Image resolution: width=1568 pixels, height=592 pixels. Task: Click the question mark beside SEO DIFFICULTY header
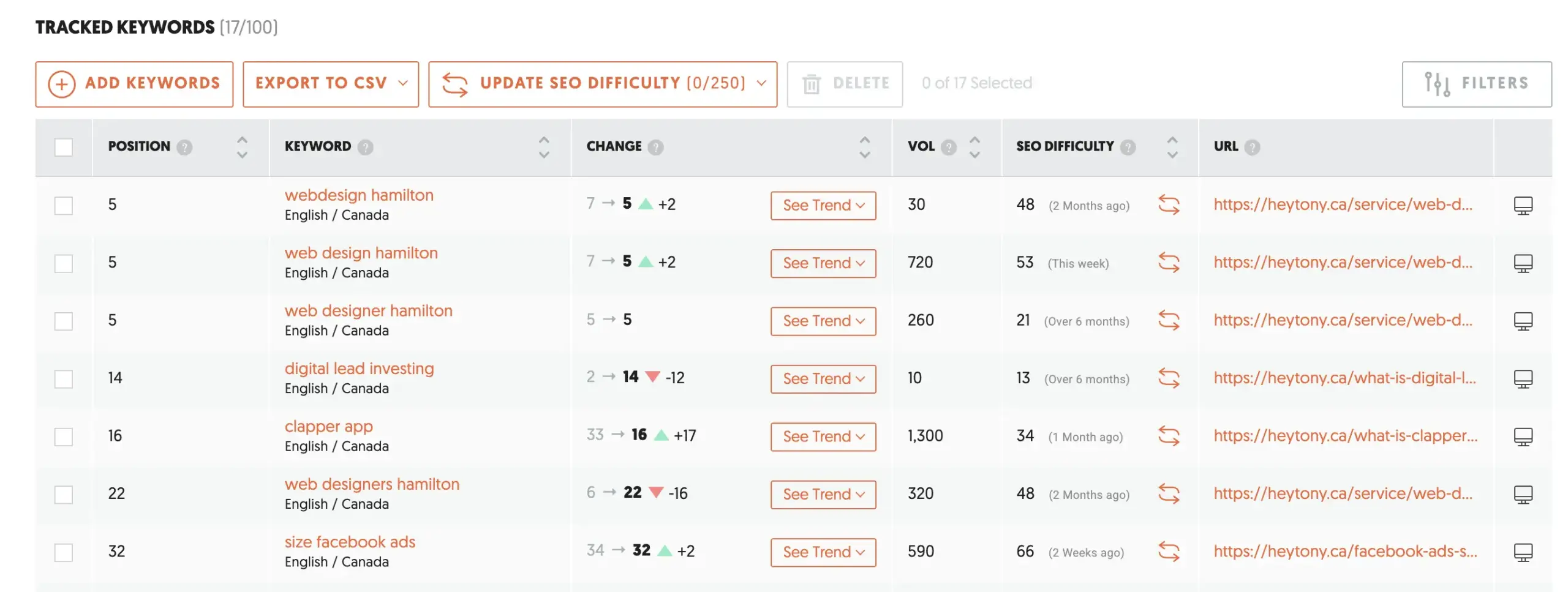[x=1128, y=147]
